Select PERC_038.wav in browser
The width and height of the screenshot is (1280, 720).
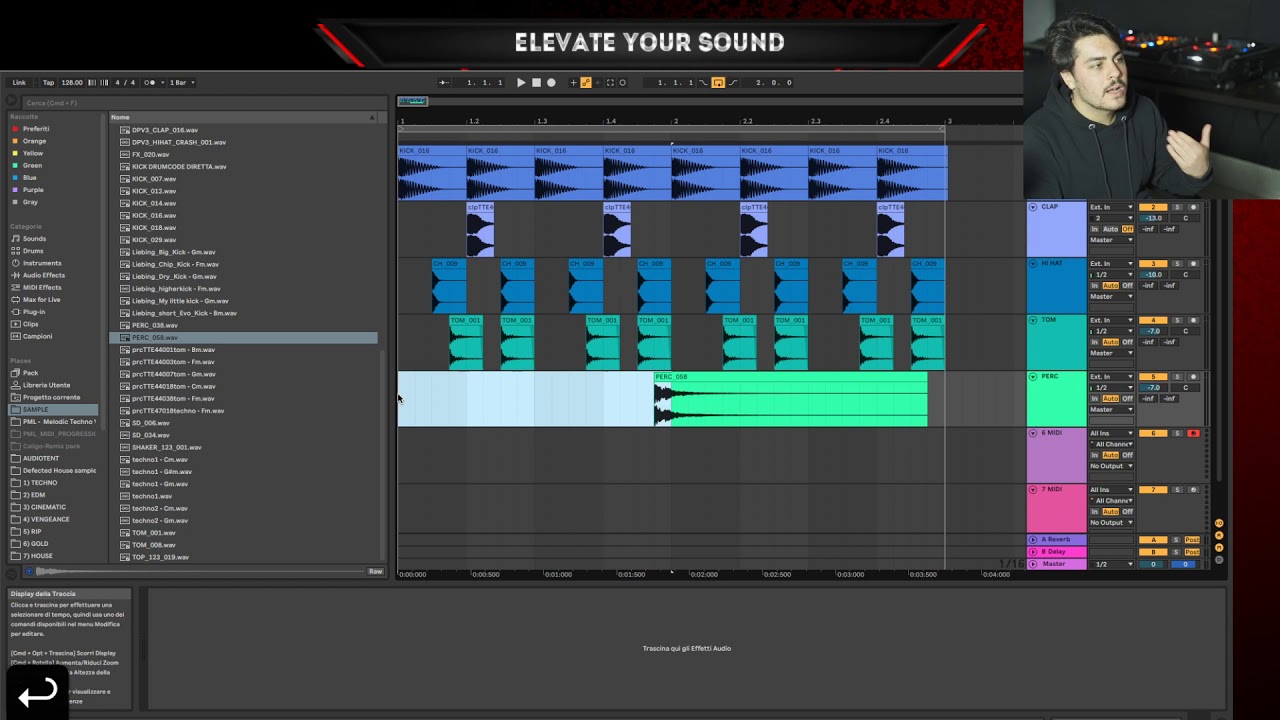pos(154,325)
